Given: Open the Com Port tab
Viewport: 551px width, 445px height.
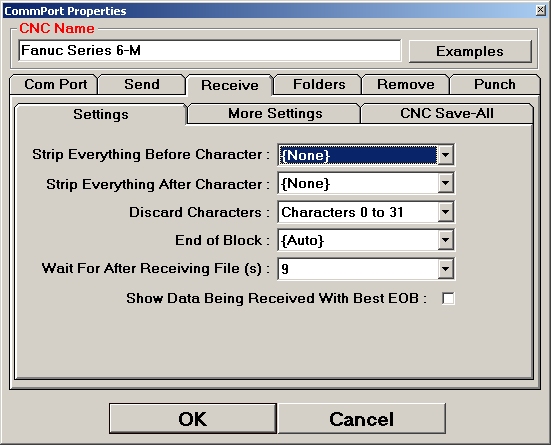Looking at the screenshot, I should tap(54, 85).
